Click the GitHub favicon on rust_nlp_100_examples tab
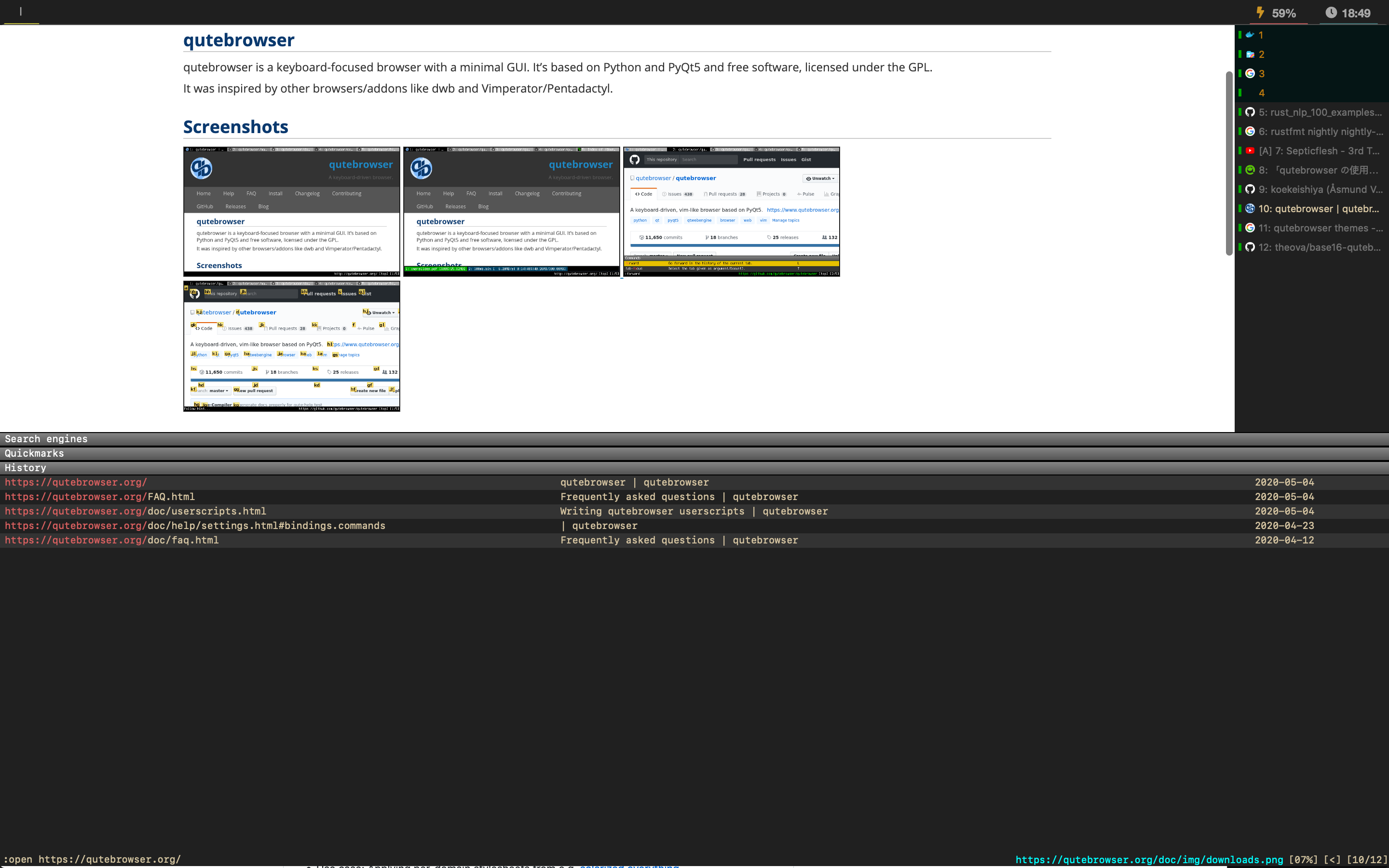This screenshot has height=868, width=1389. pyautogui.click(x=1250, y=112)
